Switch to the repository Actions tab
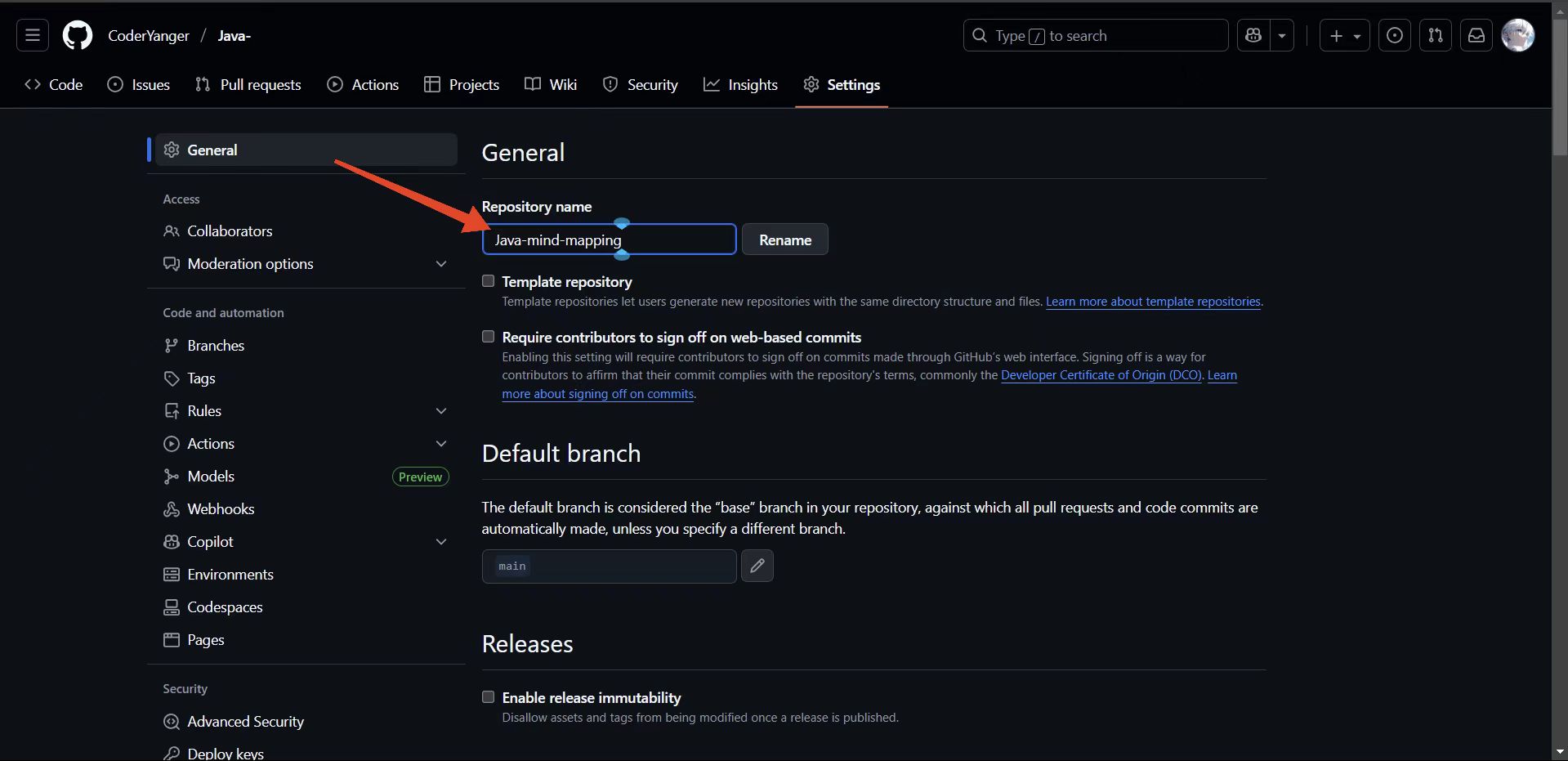 [363, 84]
